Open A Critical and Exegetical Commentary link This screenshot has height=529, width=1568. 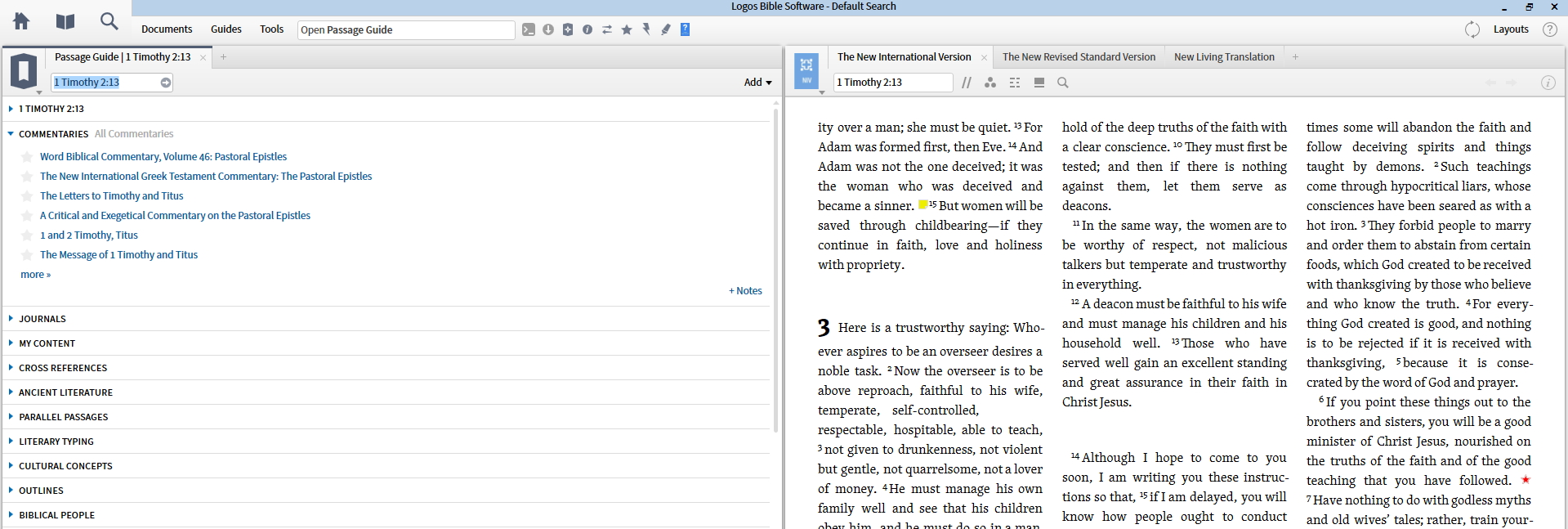click(x=175, y=216)
